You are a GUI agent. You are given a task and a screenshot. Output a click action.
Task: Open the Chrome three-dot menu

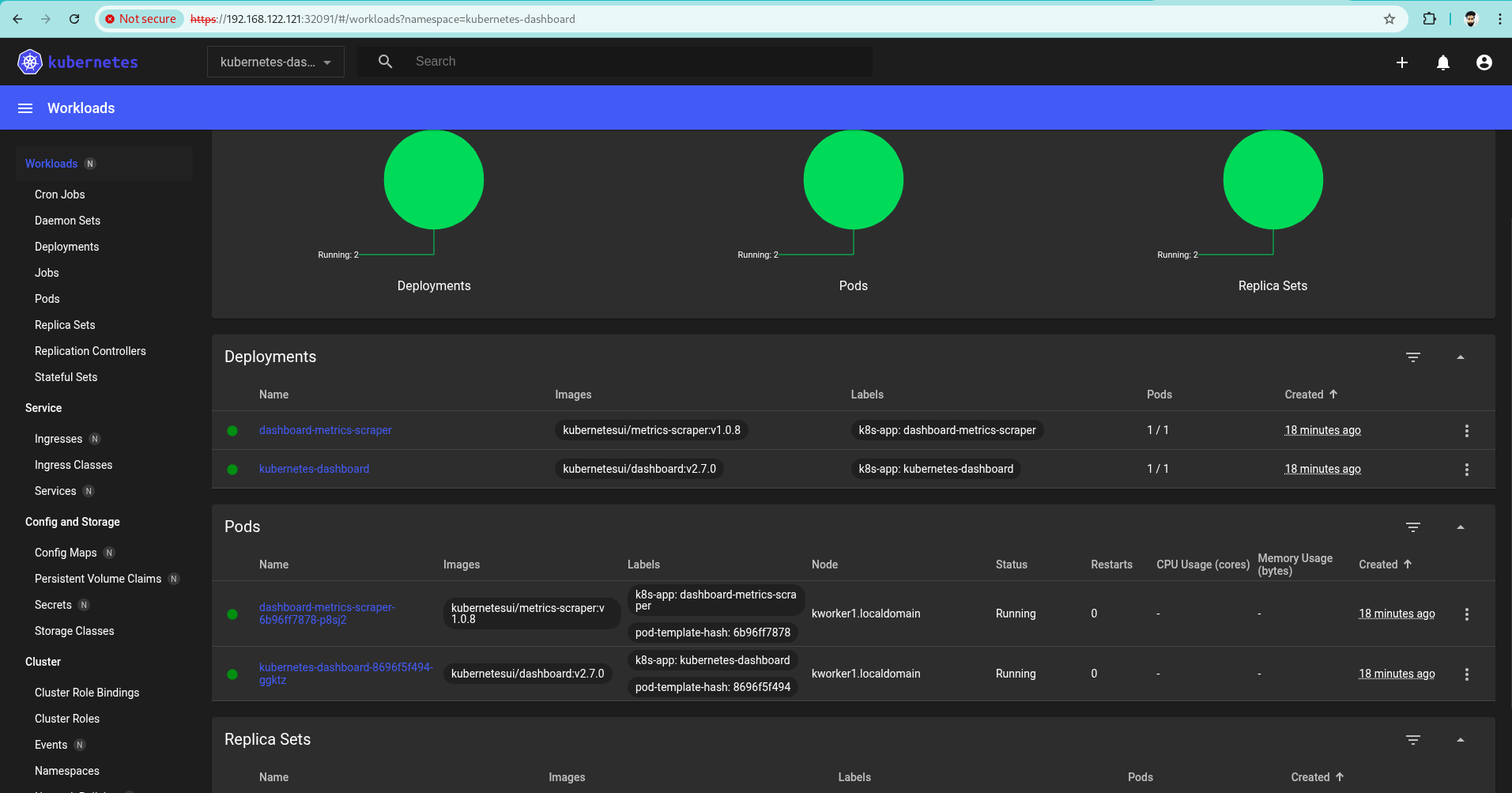click(x=1499, y=19)
